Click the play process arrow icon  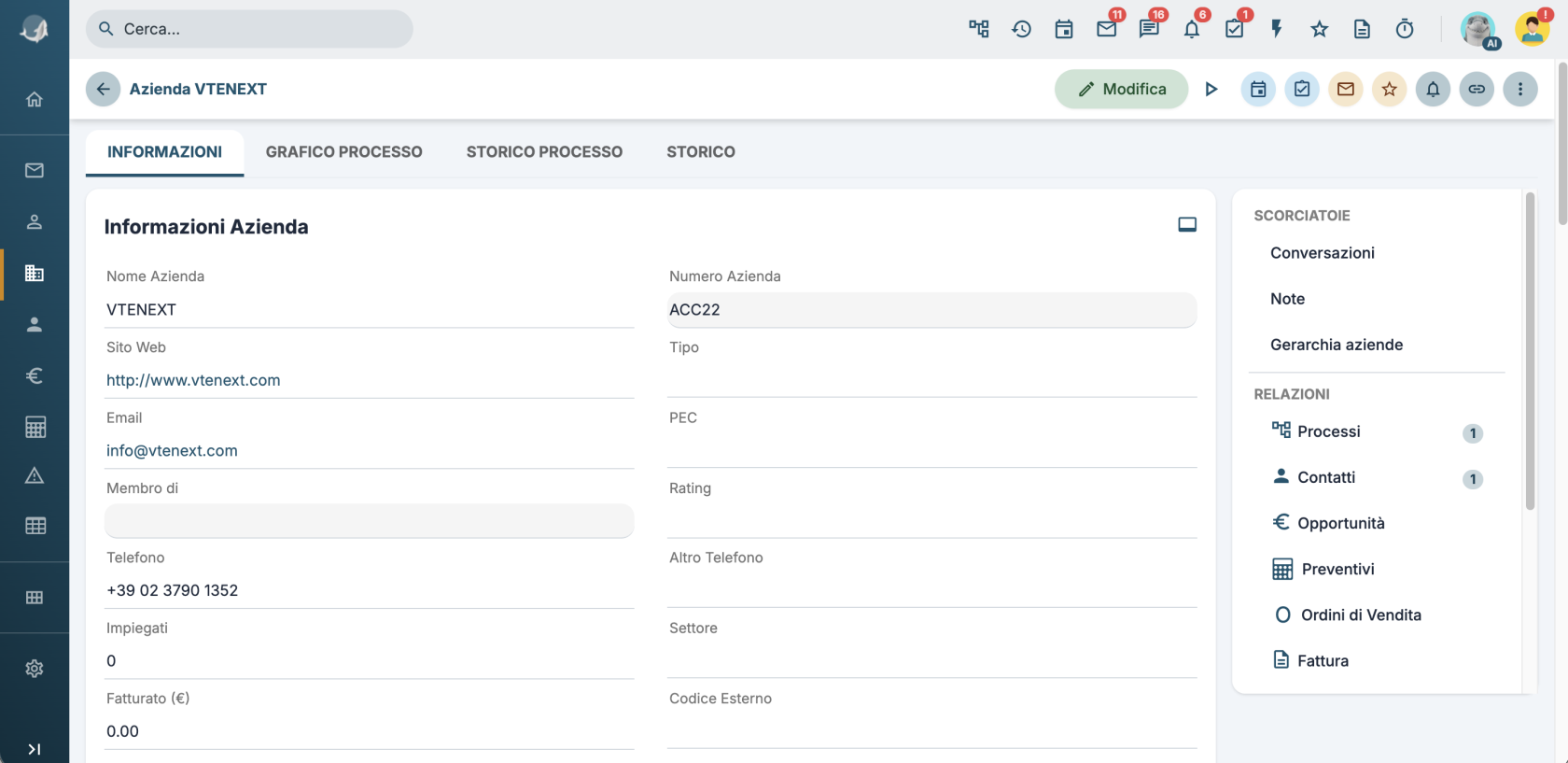1211,89
